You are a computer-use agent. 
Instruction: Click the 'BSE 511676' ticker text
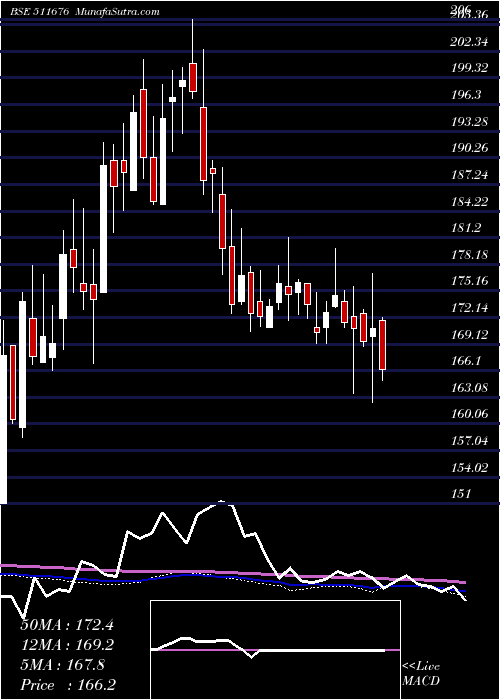pyautogui.click(x=39, y=12)
